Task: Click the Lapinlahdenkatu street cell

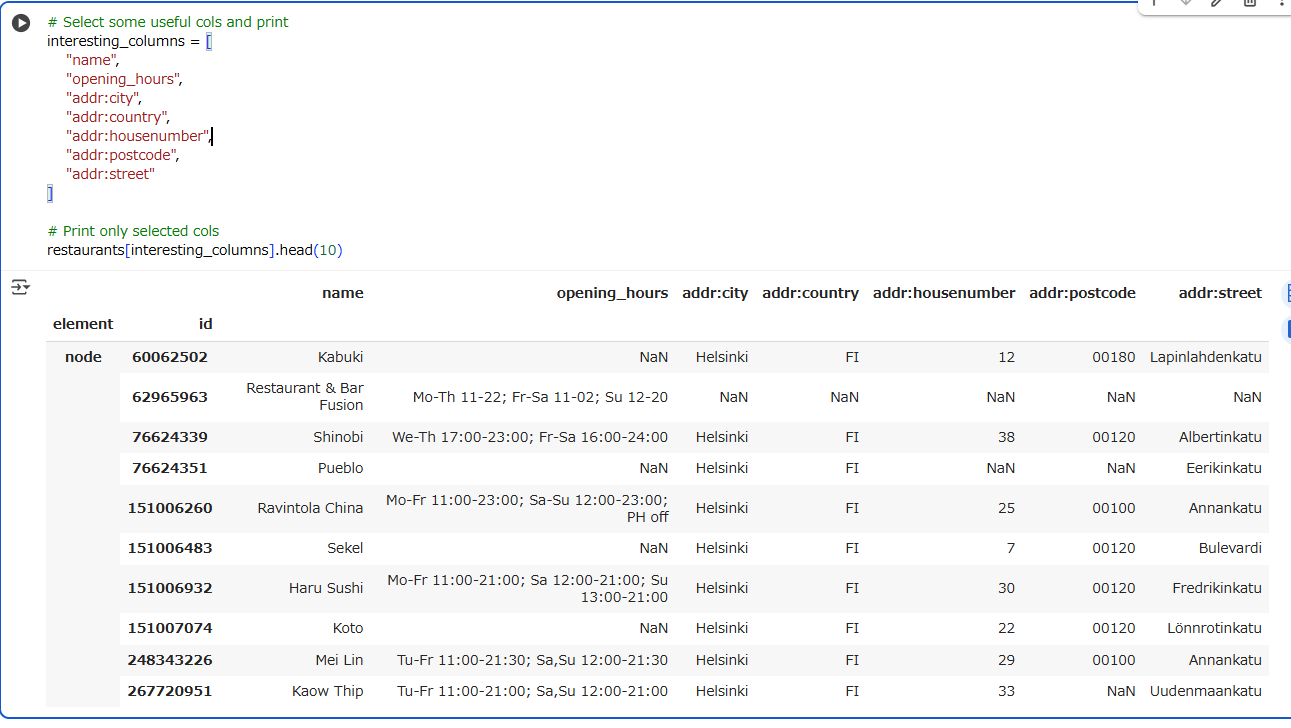Action: coord(1206,357)
